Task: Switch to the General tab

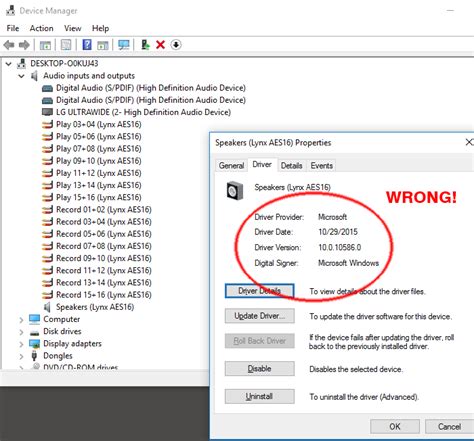Action: coord(231,165)
